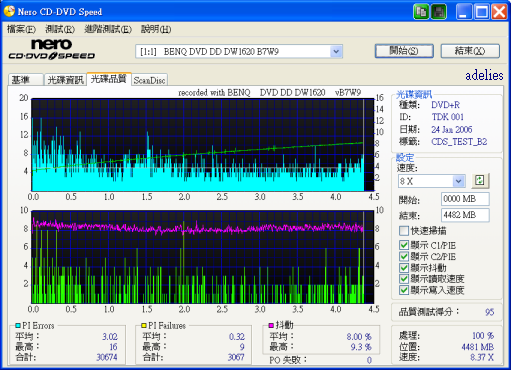Click the save floppy disk icon
Screen dimensions: 511x370
(439, 12)
